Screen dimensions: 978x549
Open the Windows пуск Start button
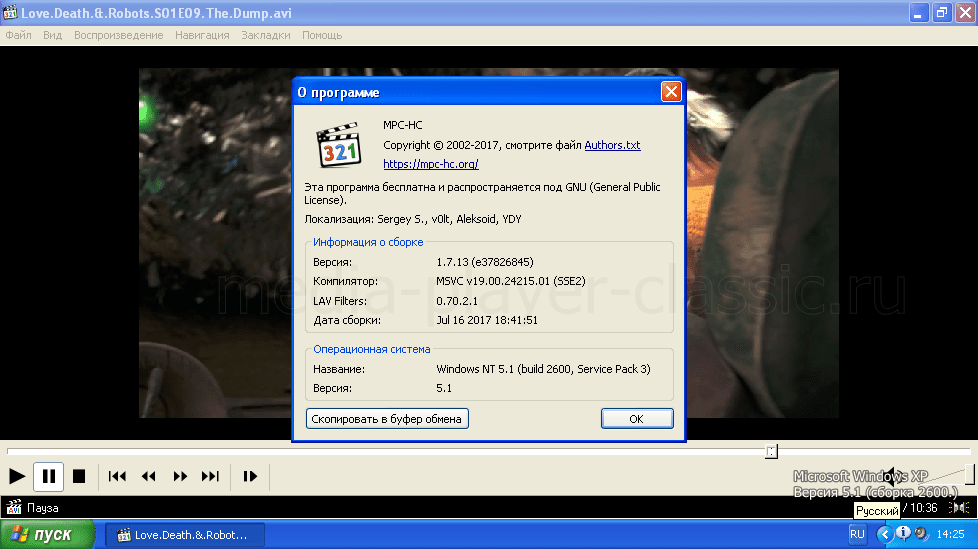(47, 535)
